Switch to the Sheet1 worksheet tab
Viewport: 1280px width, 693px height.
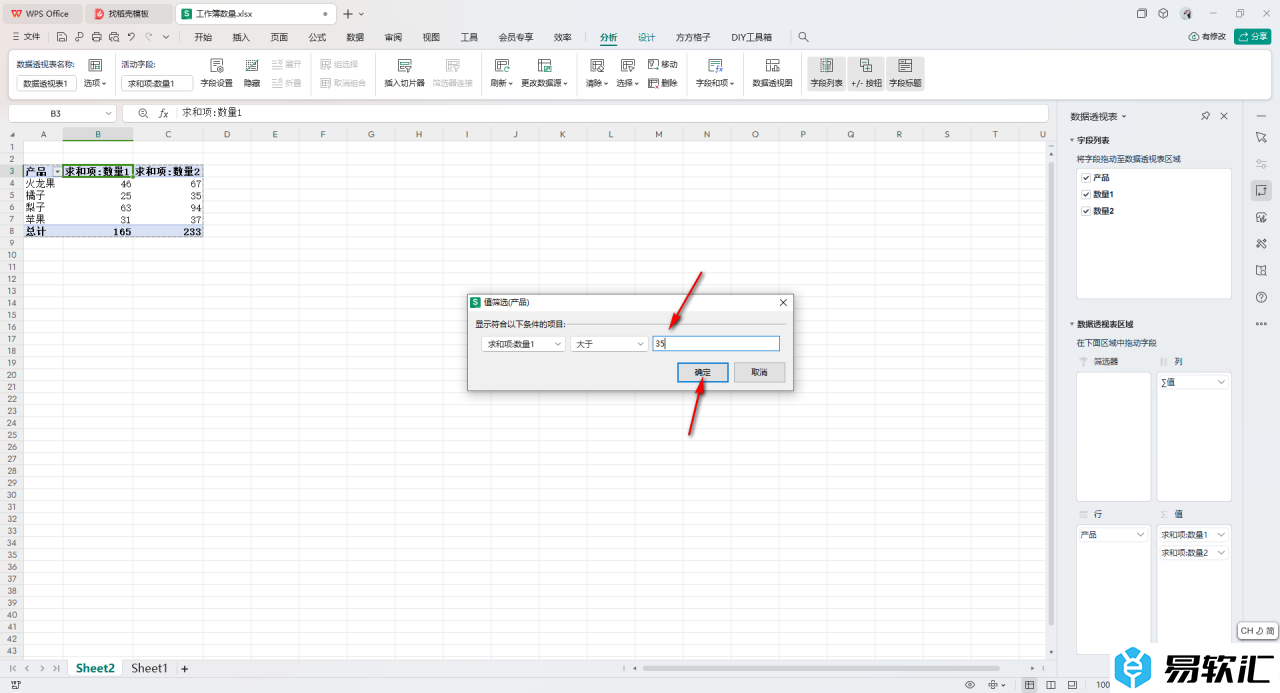tap(149, 668)
